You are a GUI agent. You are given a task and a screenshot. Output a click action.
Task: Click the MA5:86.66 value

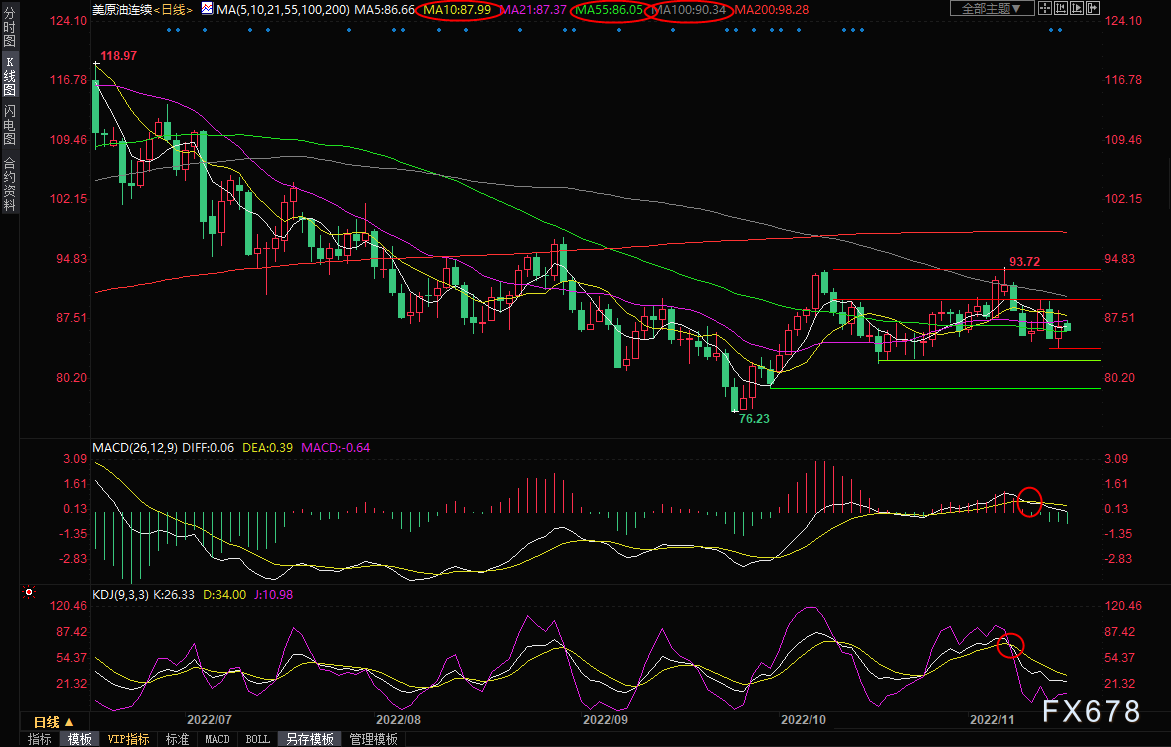[x=385, y=10]
